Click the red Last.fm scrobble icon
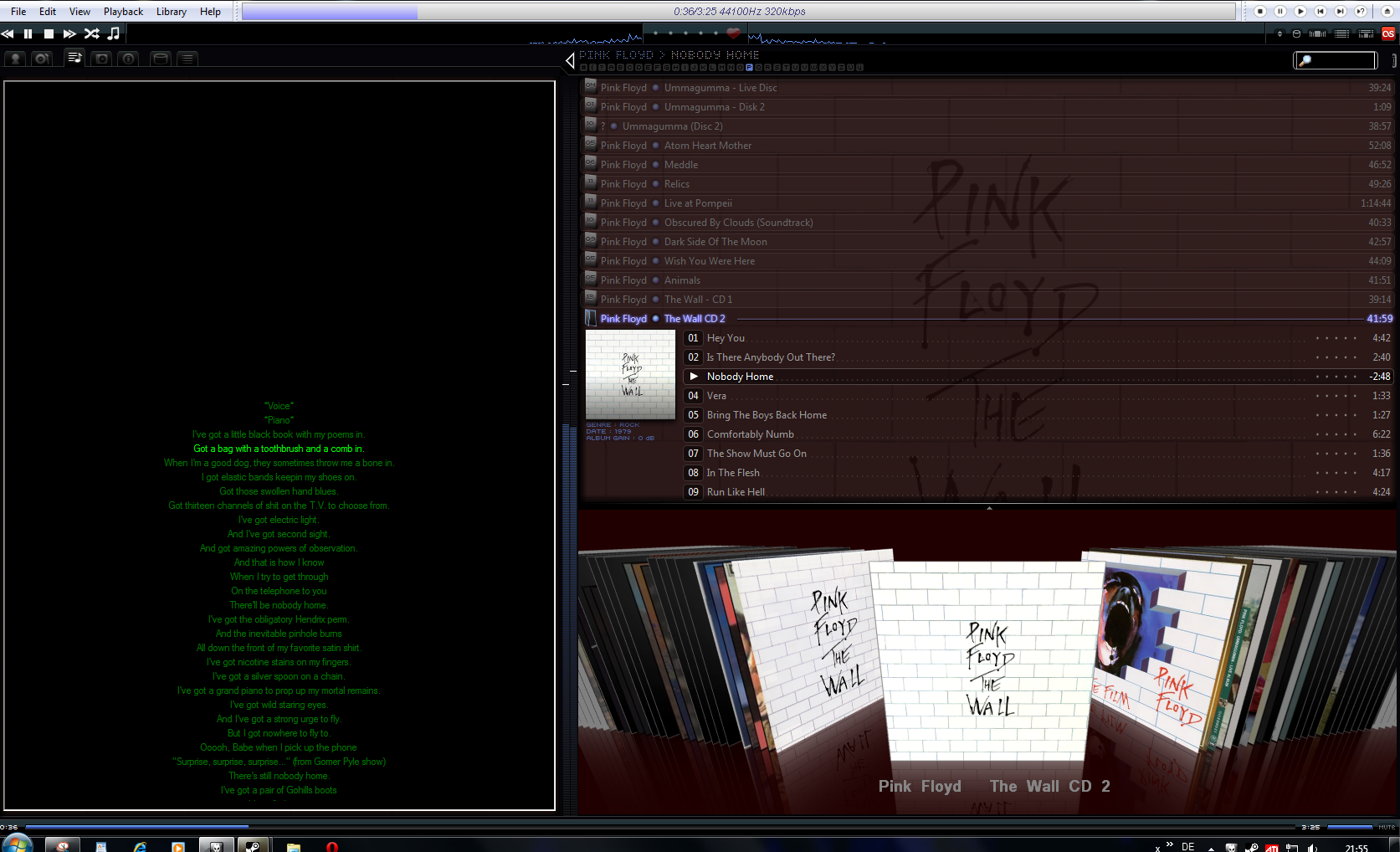 [x=1388, y=33]
